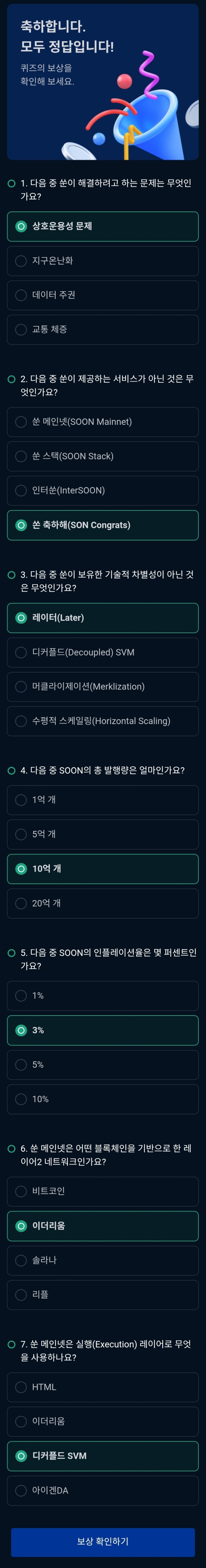Image resolution: width=206 pixels, height=1568 pixels.
Task: Choose 20억 개 as total supply
Action: 102,903
